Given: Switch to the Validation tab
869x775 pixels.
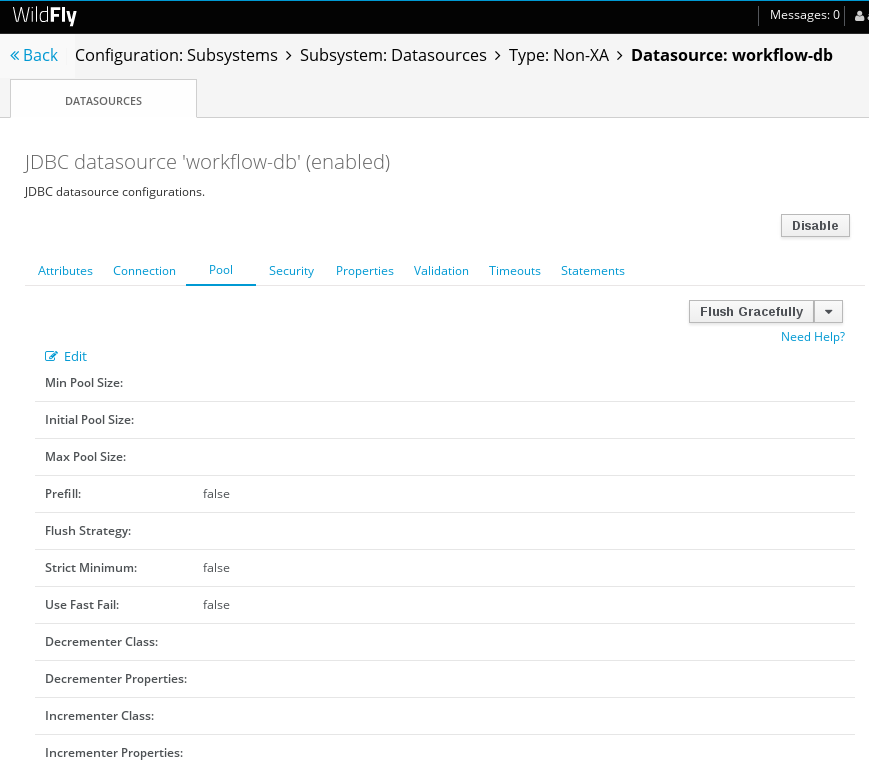Looking at the screenshot, I should [x=440, y=270].
